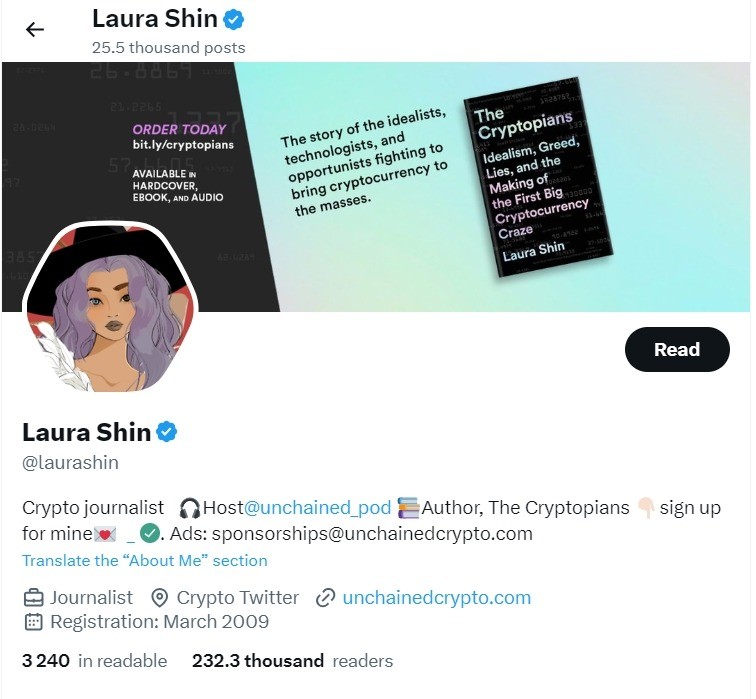Click the headphones emoji in the bio
The height and width of the screenshot is (699, 756).
pos(189,508)
